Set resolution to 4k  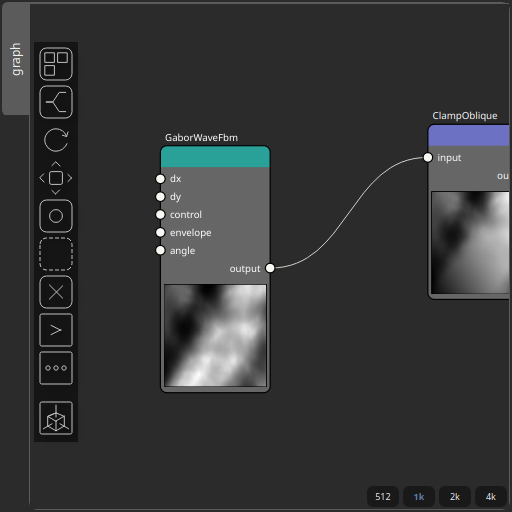click(x=491, y=497)
